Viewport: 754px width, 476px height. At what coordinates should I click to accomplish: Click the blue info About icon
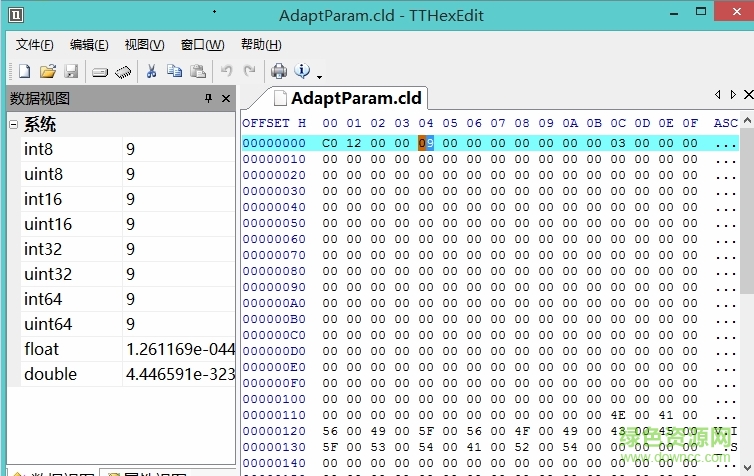click(301, 71)
